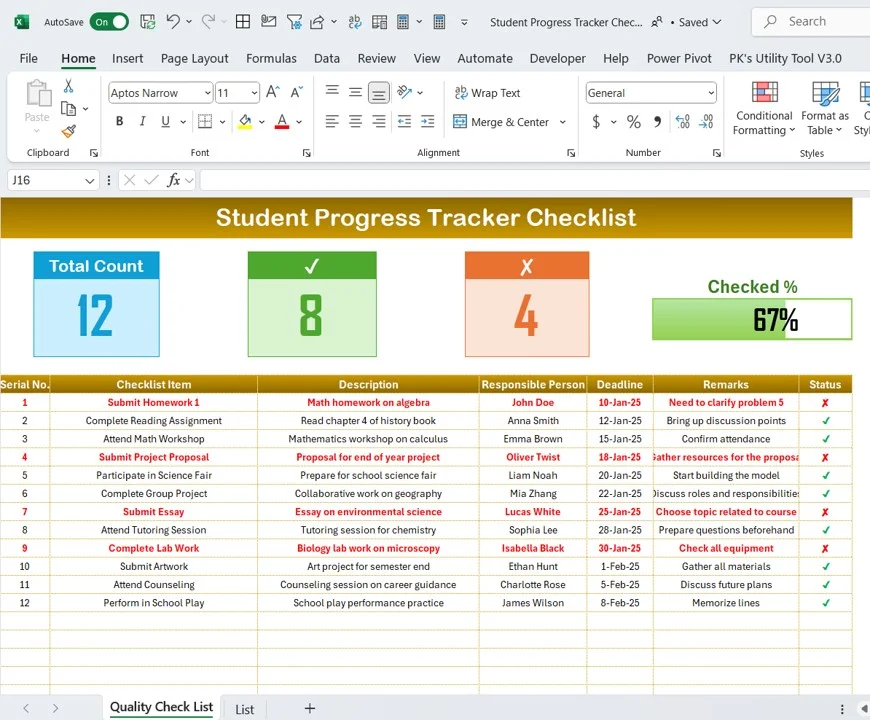Click the Copy icon
Screen dimensions: 870x720
click(x=68, y=109)
